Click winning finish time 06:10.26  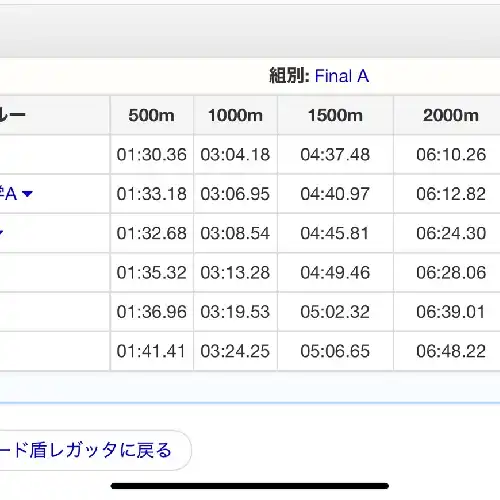[x=451, y=155]
